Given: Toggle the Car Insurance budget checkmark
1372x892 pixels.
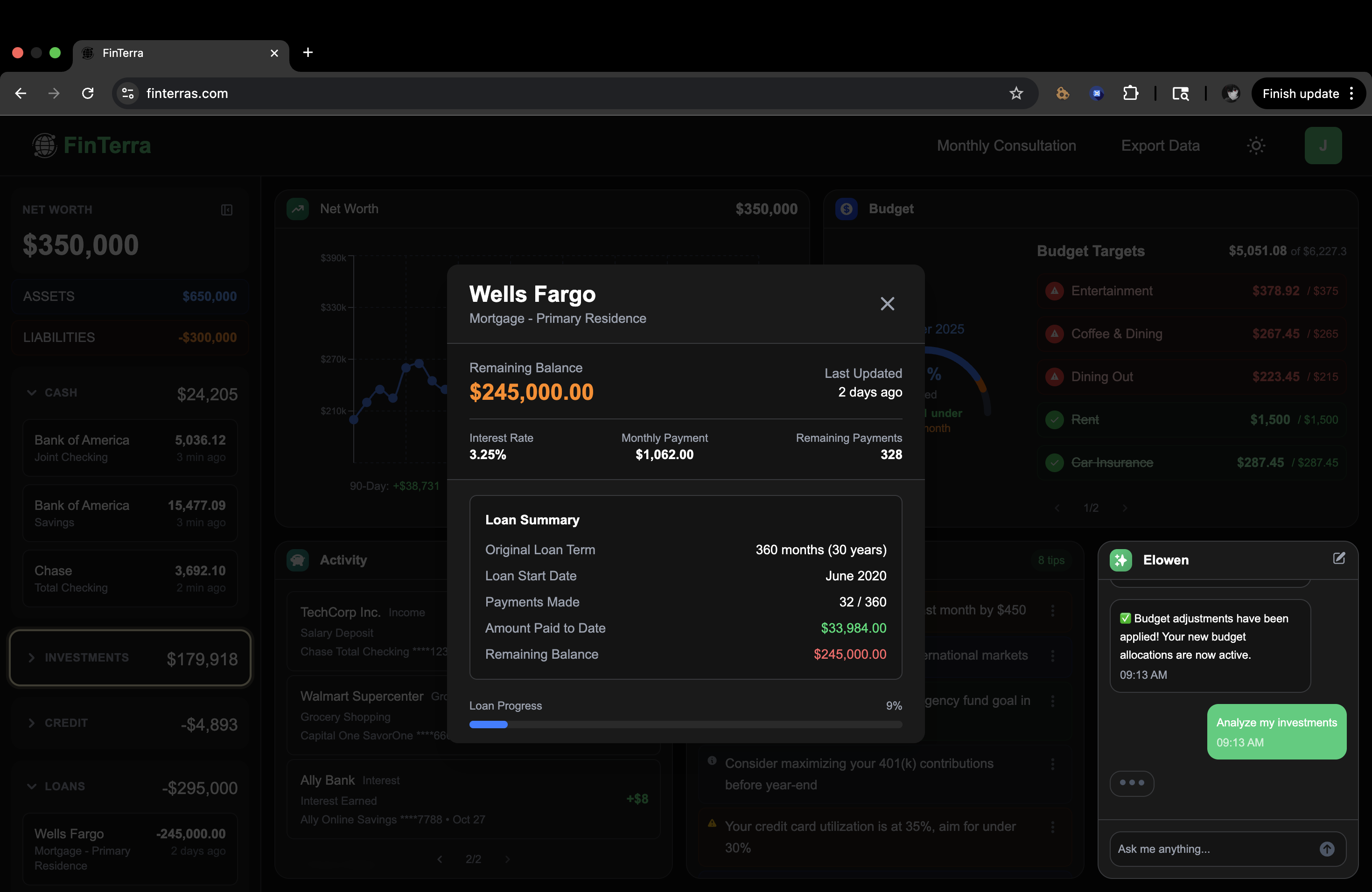Looking at the screenshot, I should tap(1054, 463).
